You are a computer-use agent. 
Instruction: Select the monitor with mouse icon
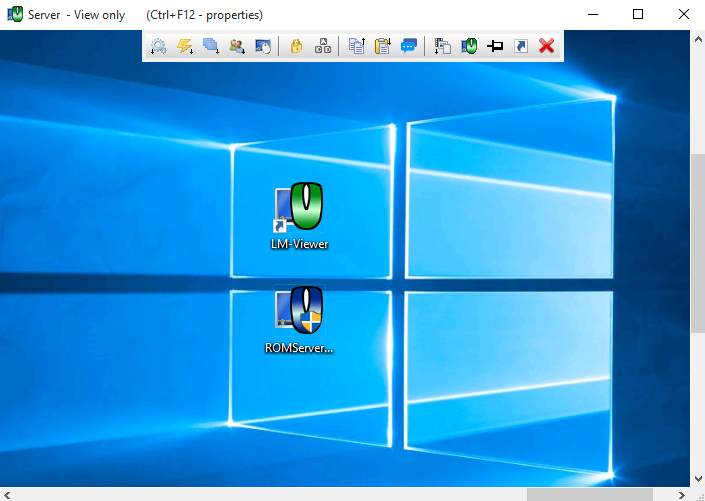263,46
